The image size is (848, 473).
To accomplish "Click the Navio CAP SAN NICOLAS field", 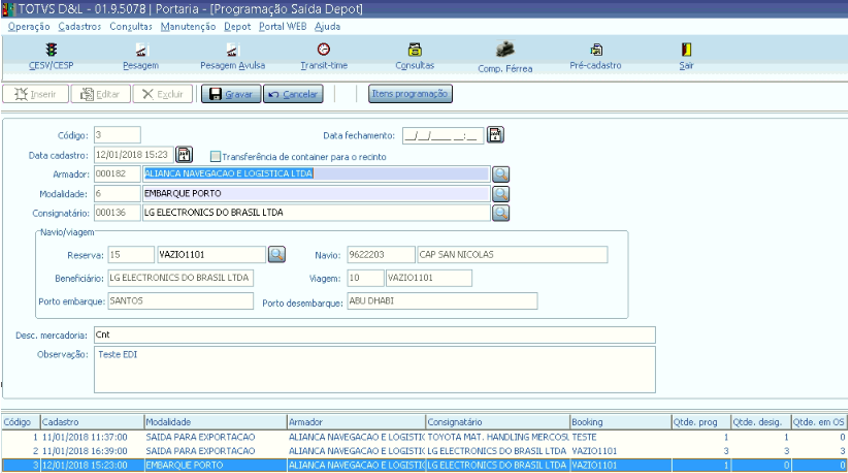I will click(512, 255).
